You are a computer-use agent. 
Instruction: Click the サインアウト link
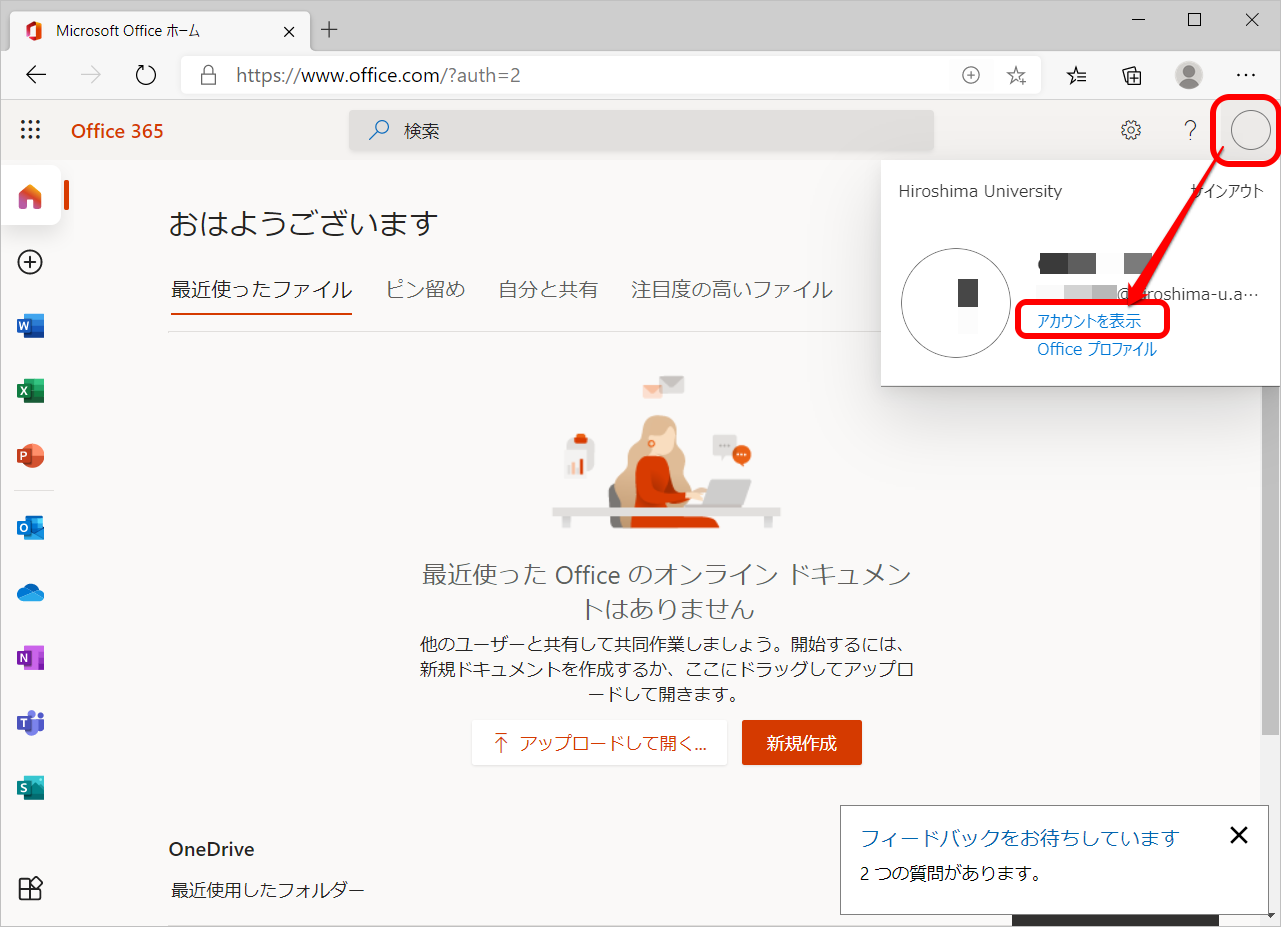coord(1227,191)
